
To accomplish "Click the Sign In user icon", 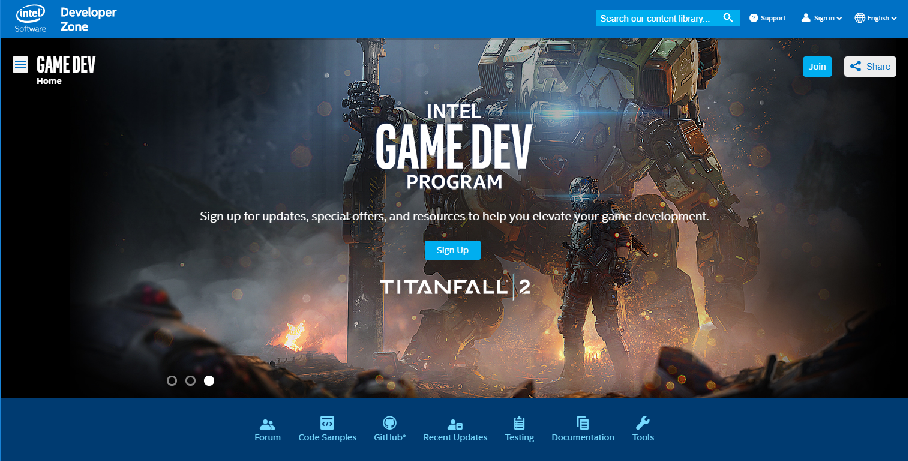I will click(x=806, y=18).
